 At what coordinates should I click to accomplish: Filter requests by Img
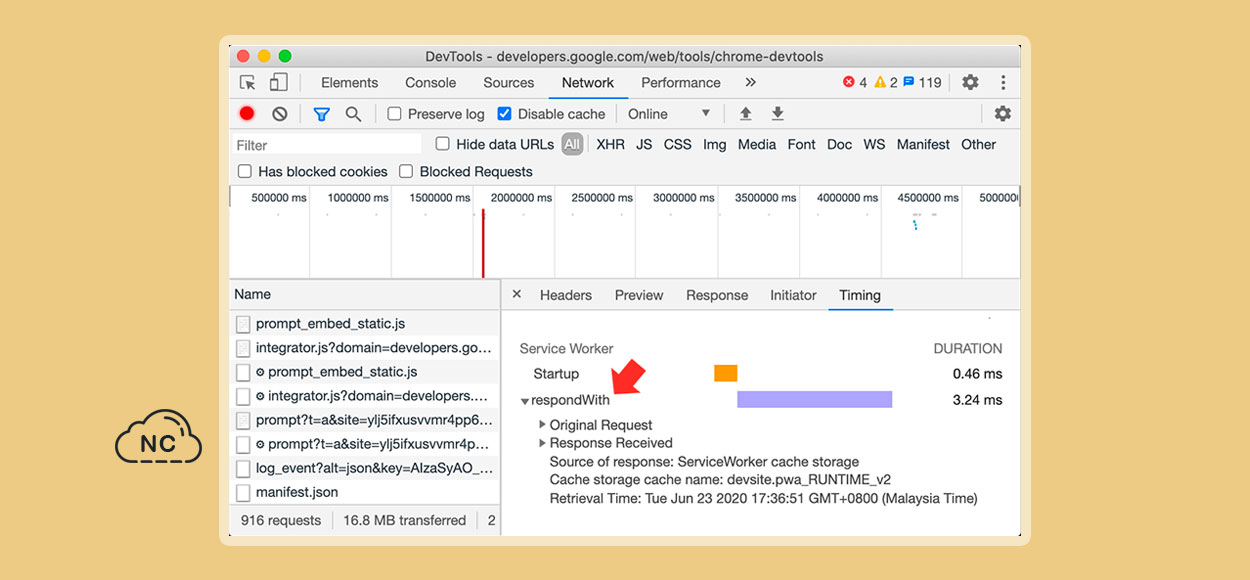pos(714,144)
